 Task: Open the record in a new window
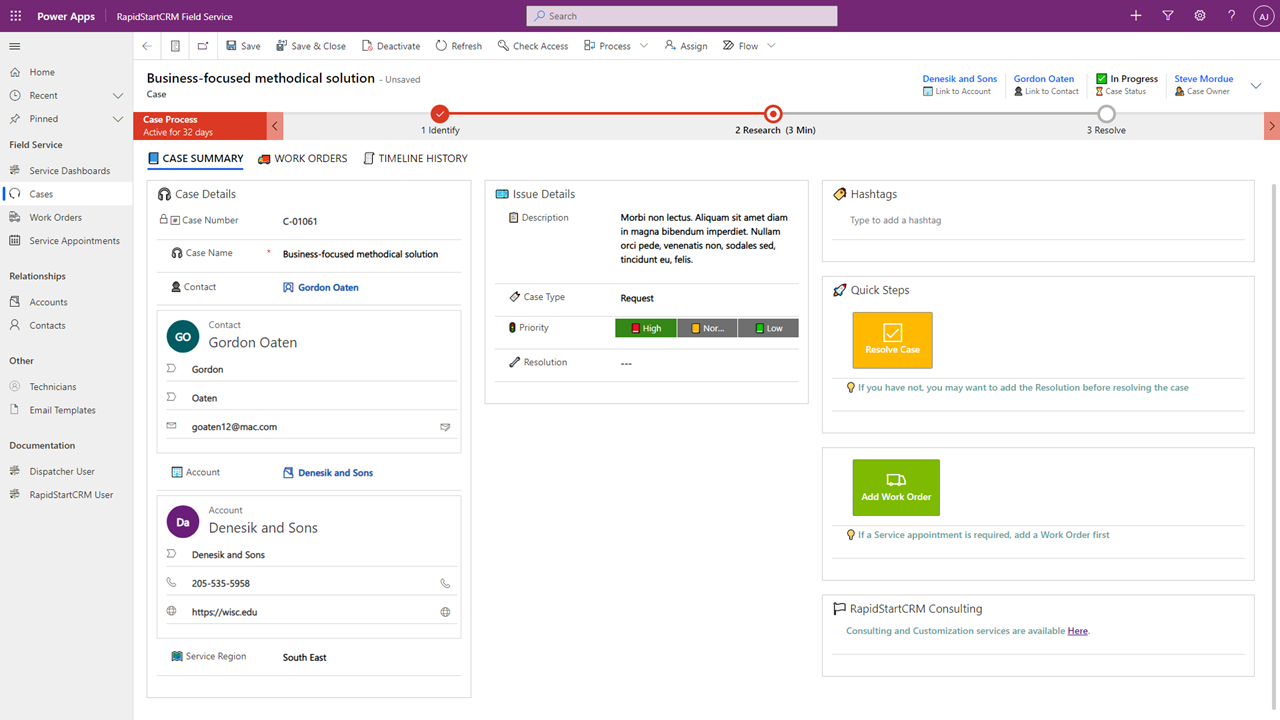click(203, 46)
